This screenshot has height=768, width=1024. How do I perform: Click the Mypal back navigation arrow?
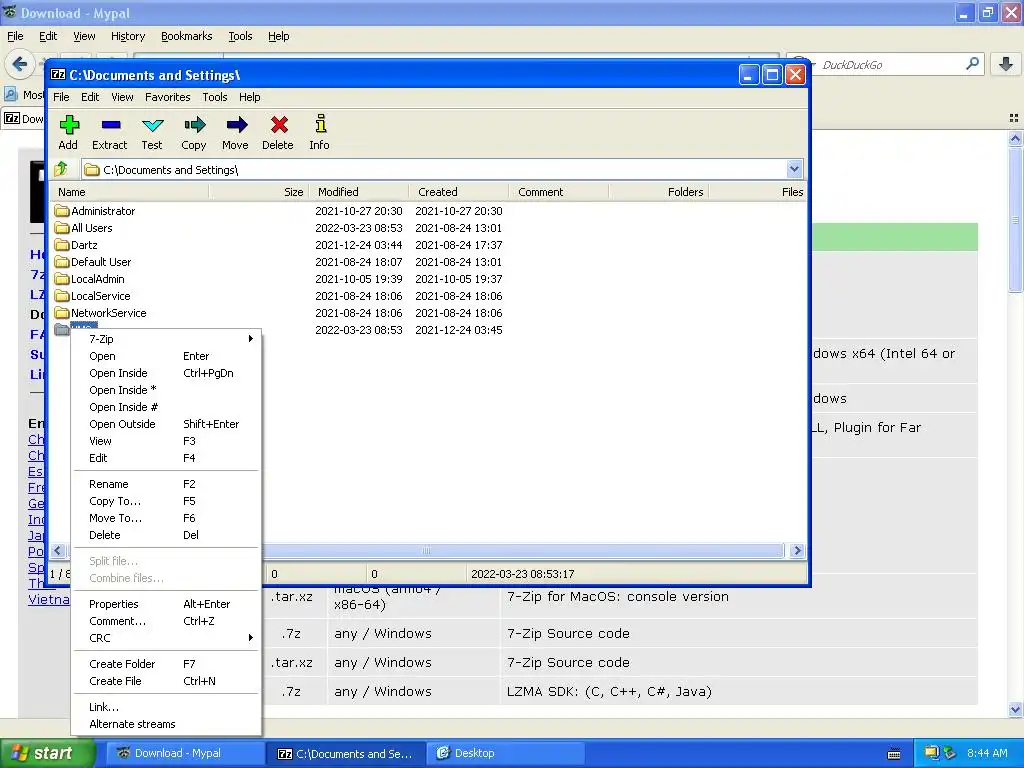pos(20,64)
